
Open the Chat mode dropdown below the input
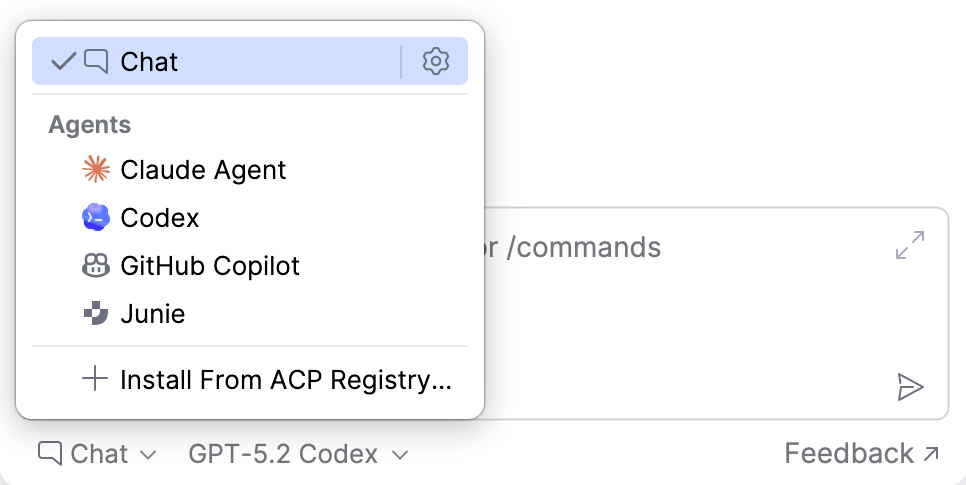(x=97, y=454)
